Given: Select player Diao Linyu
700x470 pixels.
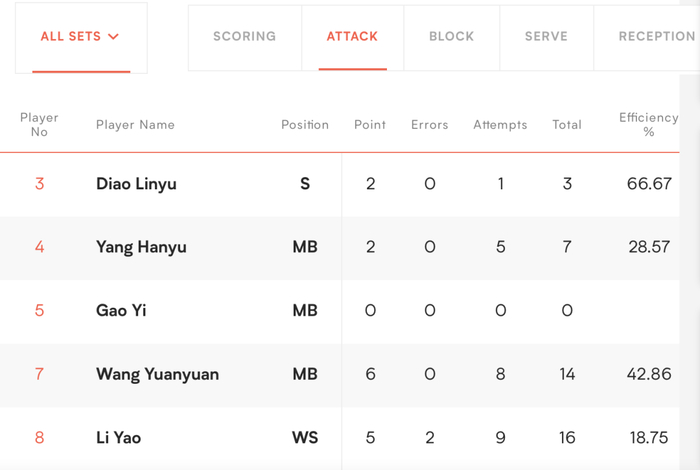Looking at the screenshot, I should [136, 184].
